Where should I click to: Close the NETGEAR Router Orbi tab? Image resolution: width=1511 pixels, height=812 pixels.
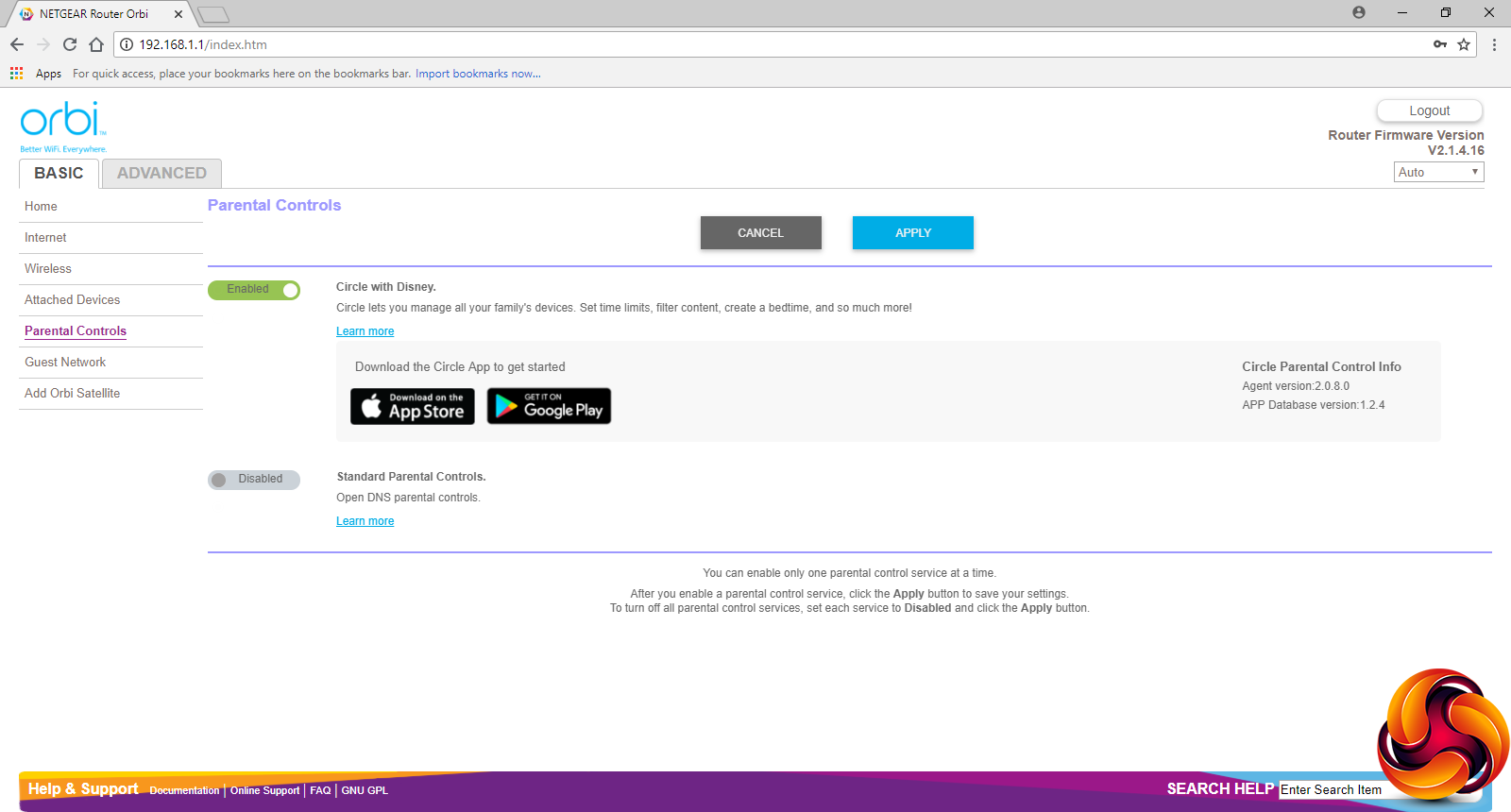pyautogui.click(x=178, y=14)
